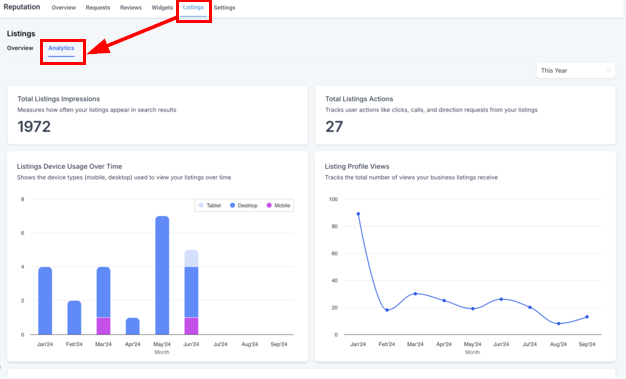
Task: Click the Apr'24 point on profile views line
Action: 444,300
